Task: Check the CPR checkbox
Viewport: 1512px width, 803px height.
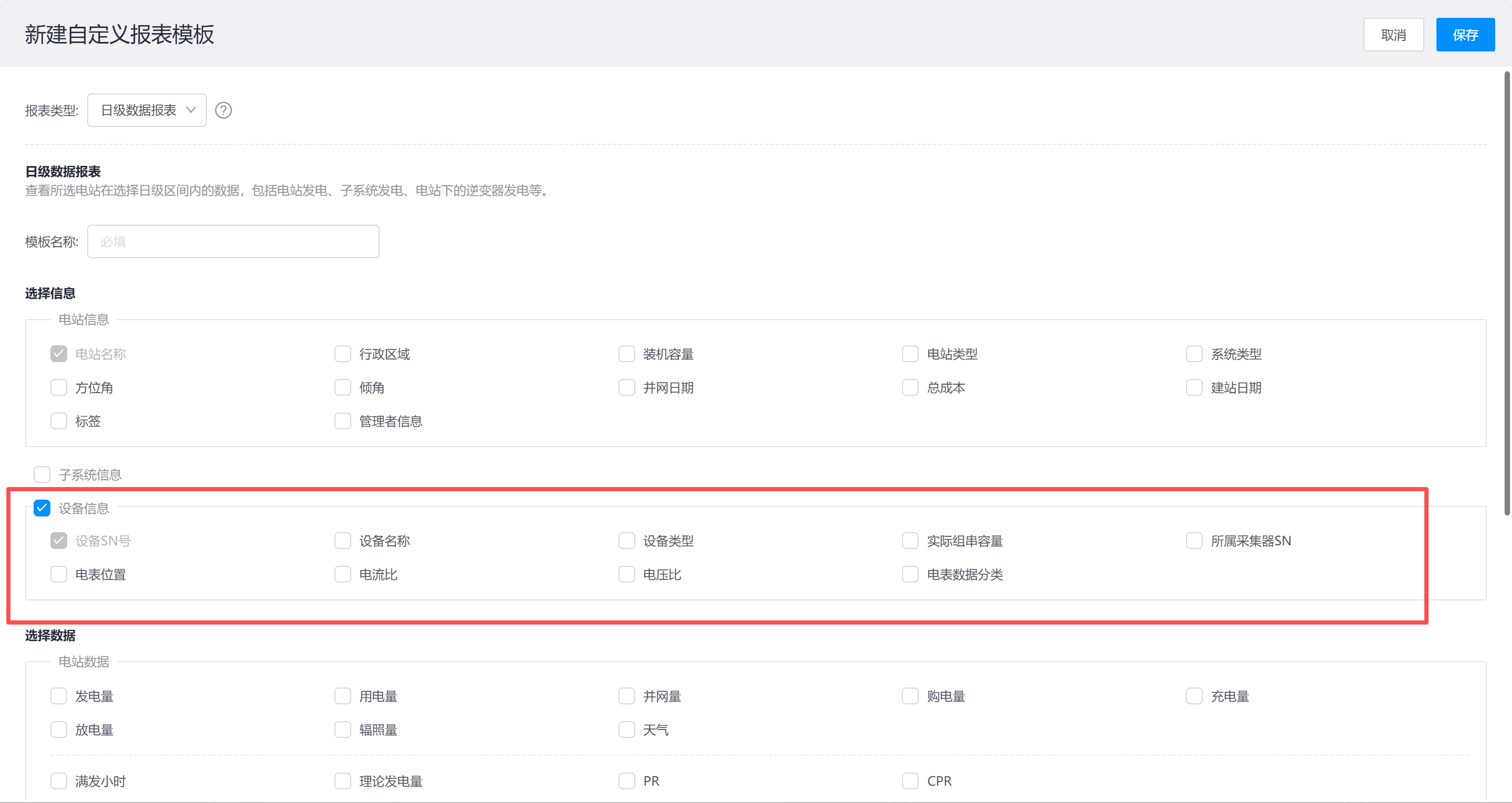Action: tap(910, 781)
